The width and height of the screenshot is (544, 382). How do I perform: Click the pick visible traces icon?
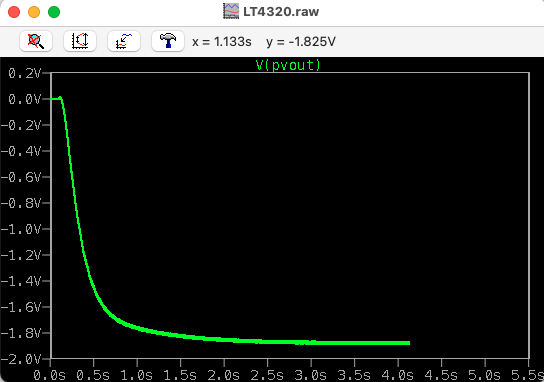[x=124, y=41]
